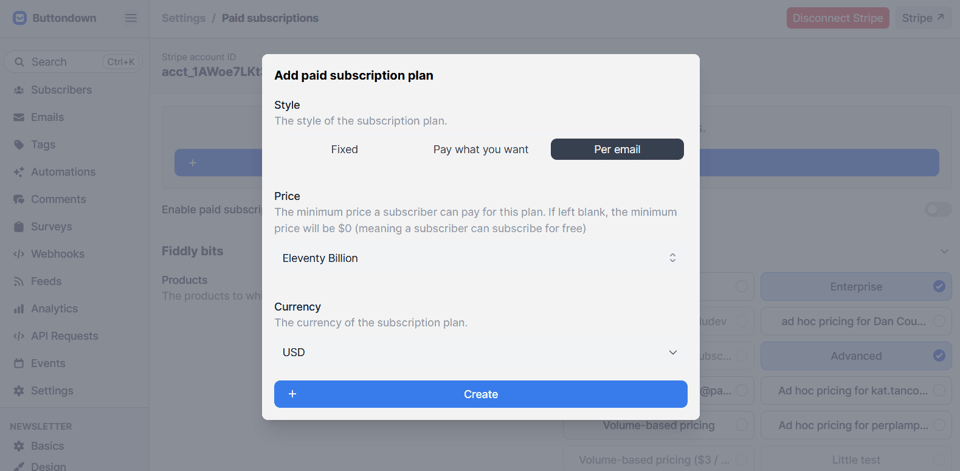Click the Disconnect Stripe button
960x471 pixels.
point(837,18)
